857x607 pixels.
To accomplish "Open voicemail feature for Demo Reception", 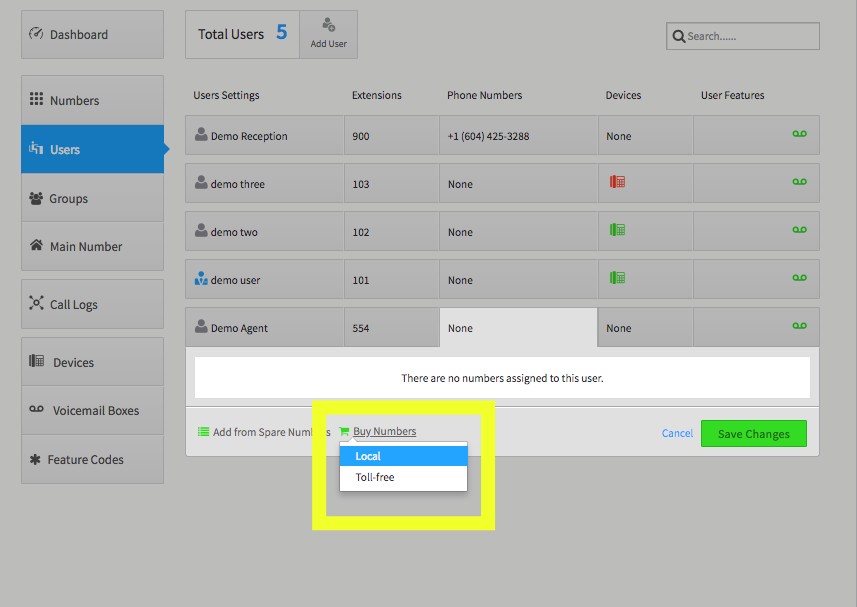I will pyautogui.click(x=799, y=134).
